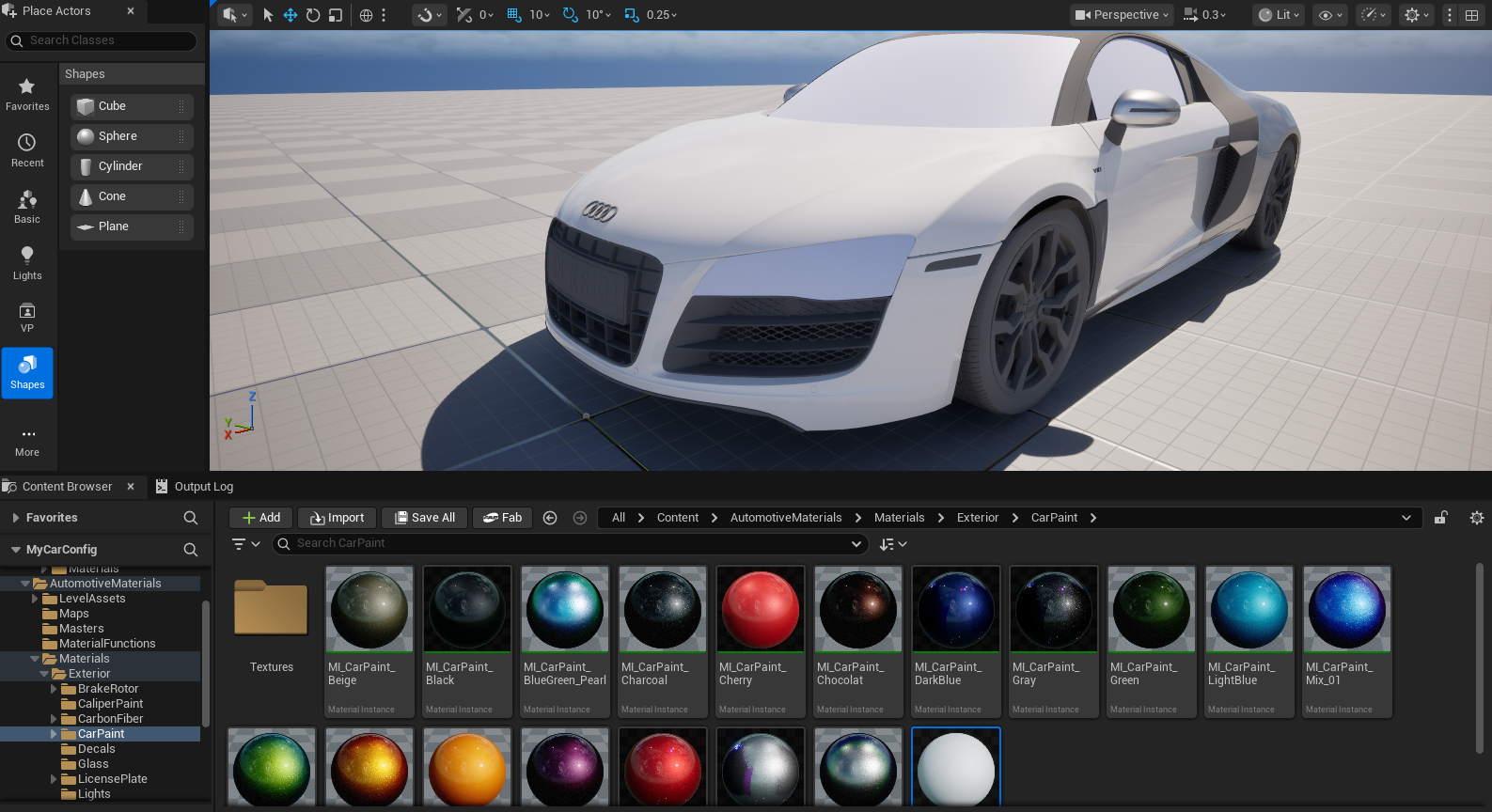Open the Content Browser filters dropdown
Viewport: 1492px width, 812px height.
(x=246, y=544)
